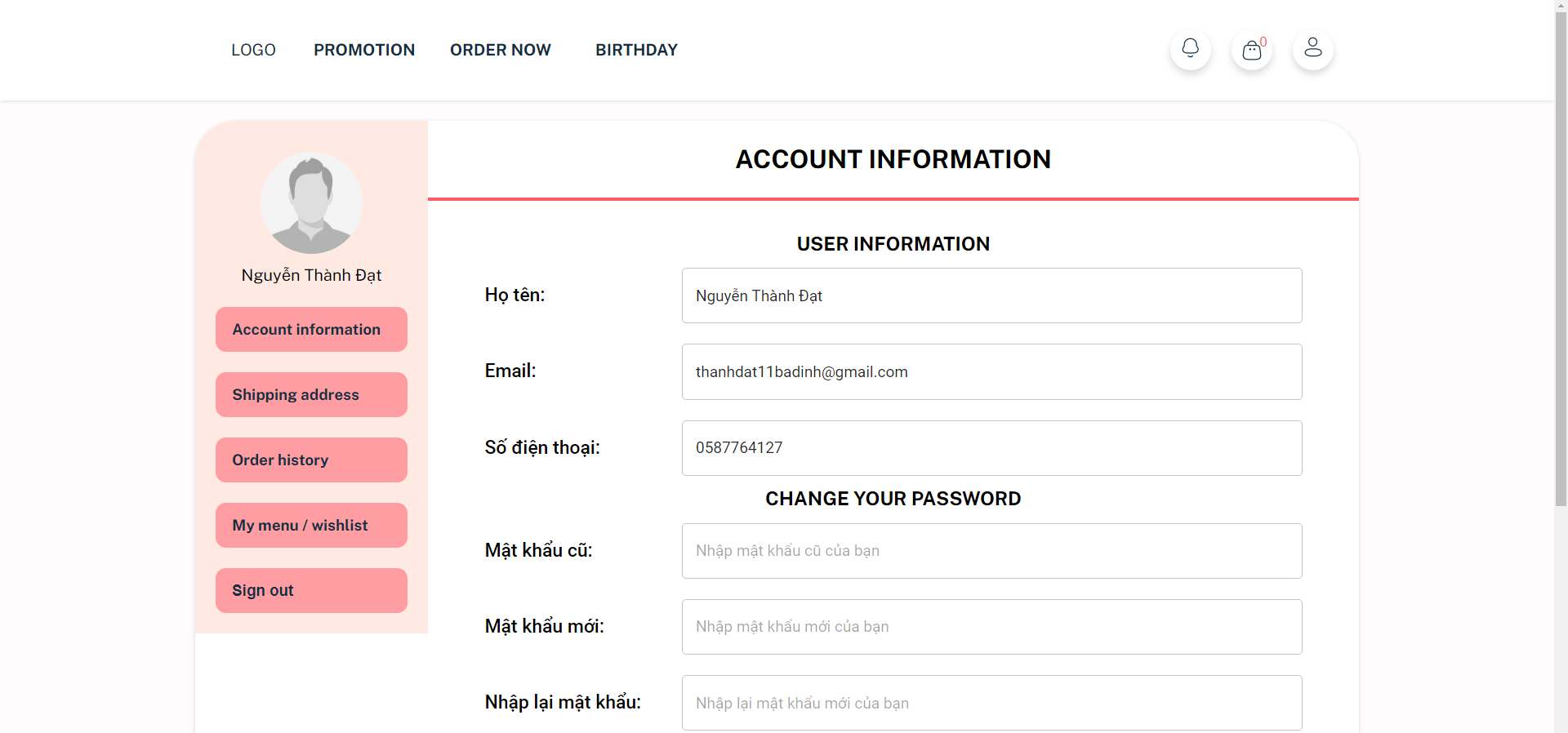Open the BIRTHDAY page
1568x733 pixels.
tap(636, 50)
